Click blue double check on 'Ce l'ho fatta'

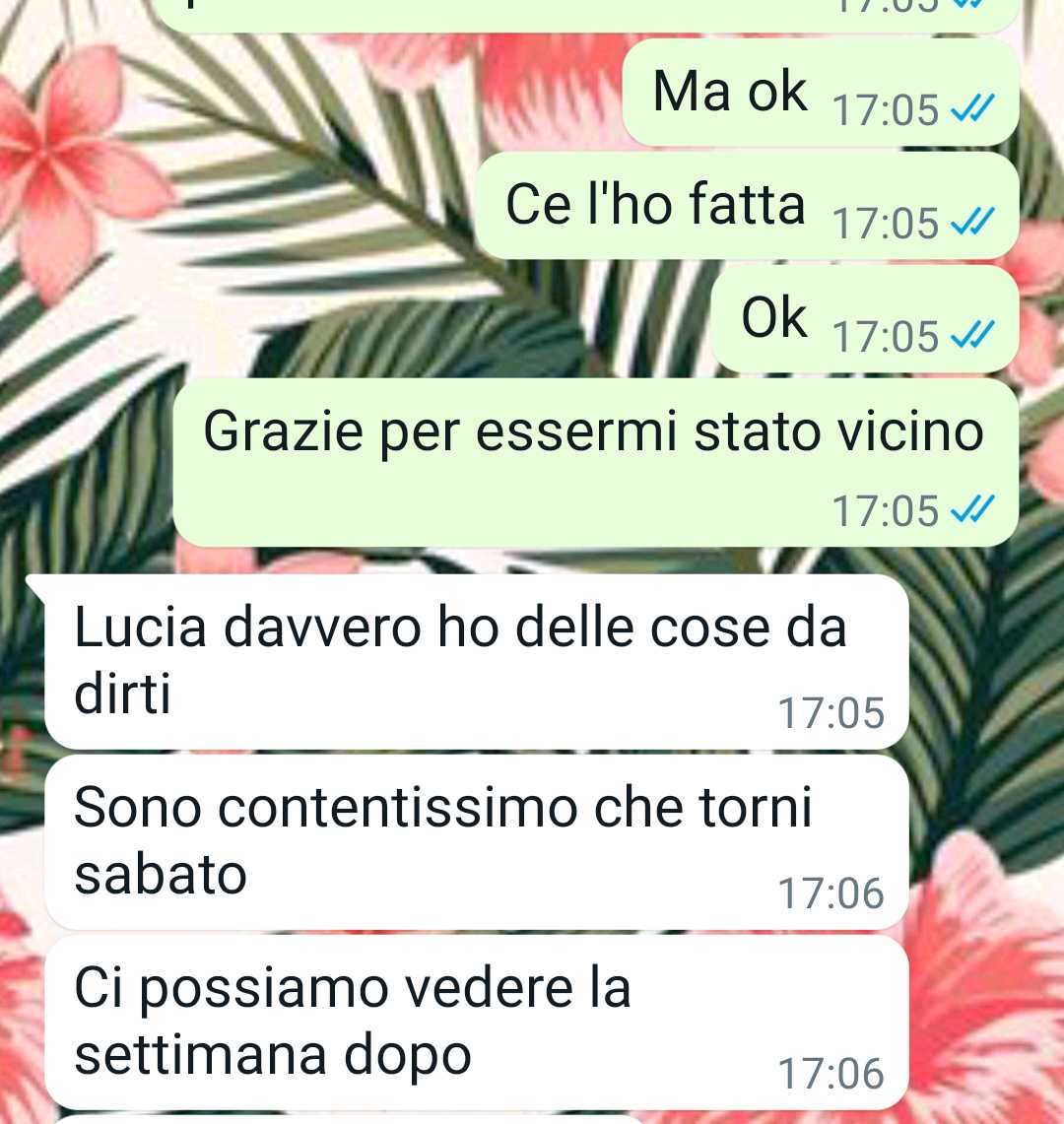click(972, 223)
